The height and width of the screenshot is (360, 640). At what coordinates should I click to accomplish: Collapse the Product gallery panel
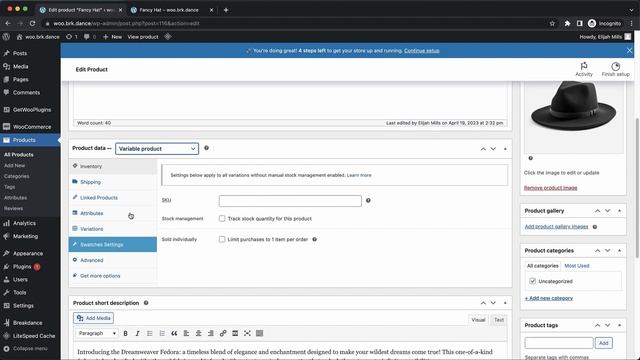(x=620, y=211)
